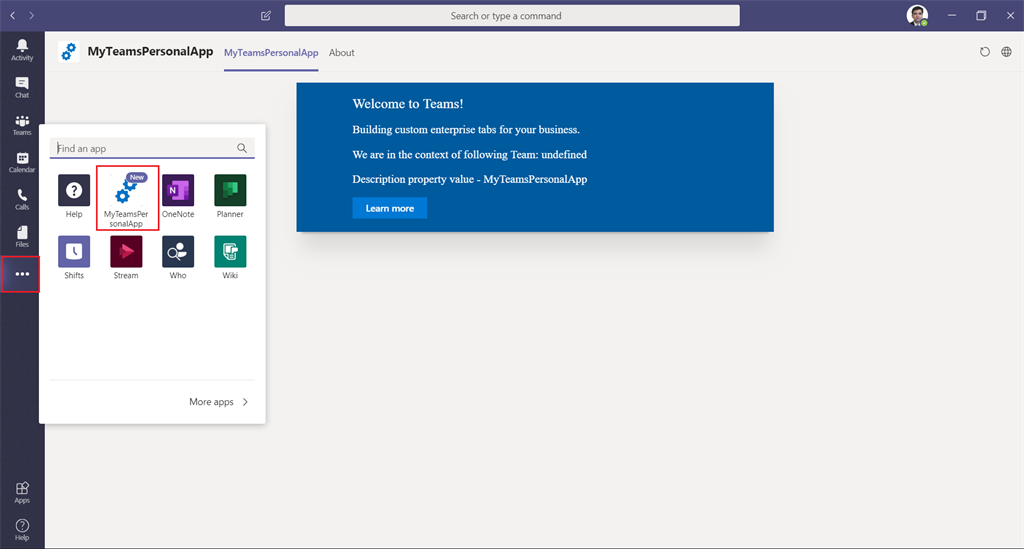1024x549 pixels.
Task: Open the Apps store in sidebar
Action: 22,492
